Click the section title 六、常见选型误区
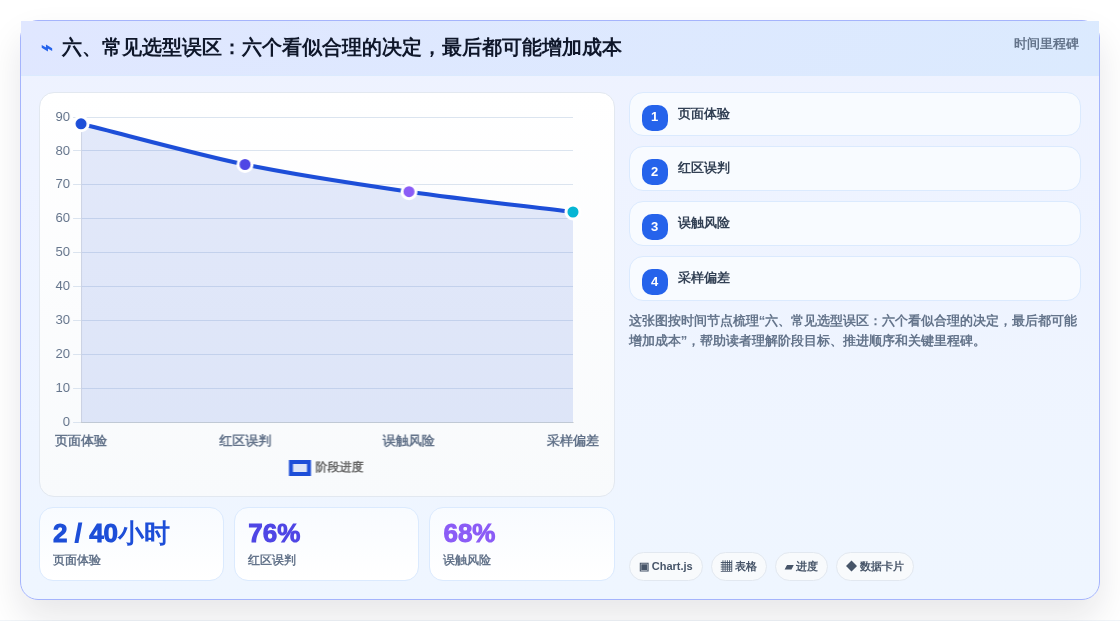Screen dimensions: 1120x621 [341, 48]
